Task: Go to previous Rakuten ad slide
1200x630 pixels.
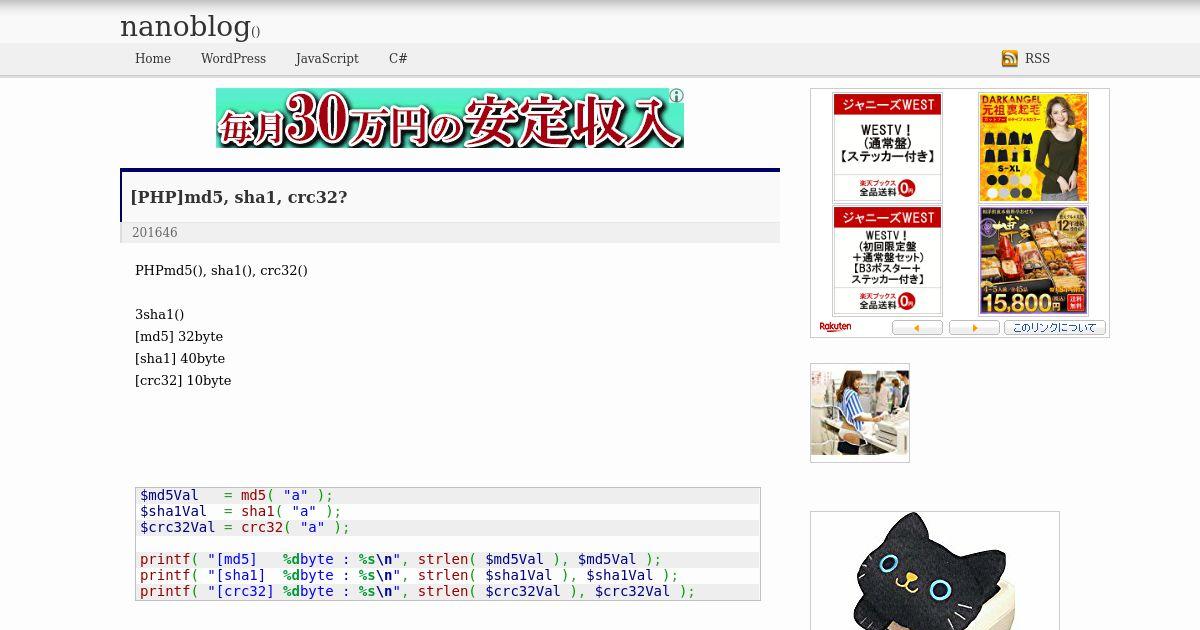Action: tap(917, 328)
